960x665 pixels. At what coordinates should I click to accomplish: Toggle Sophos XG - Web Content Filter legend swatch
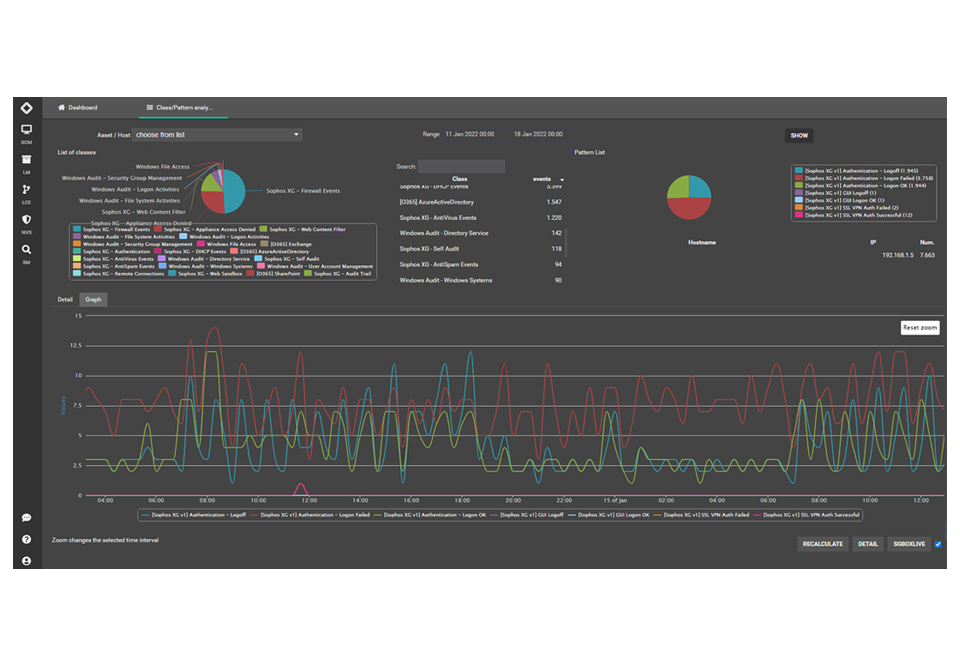(263, 229)
